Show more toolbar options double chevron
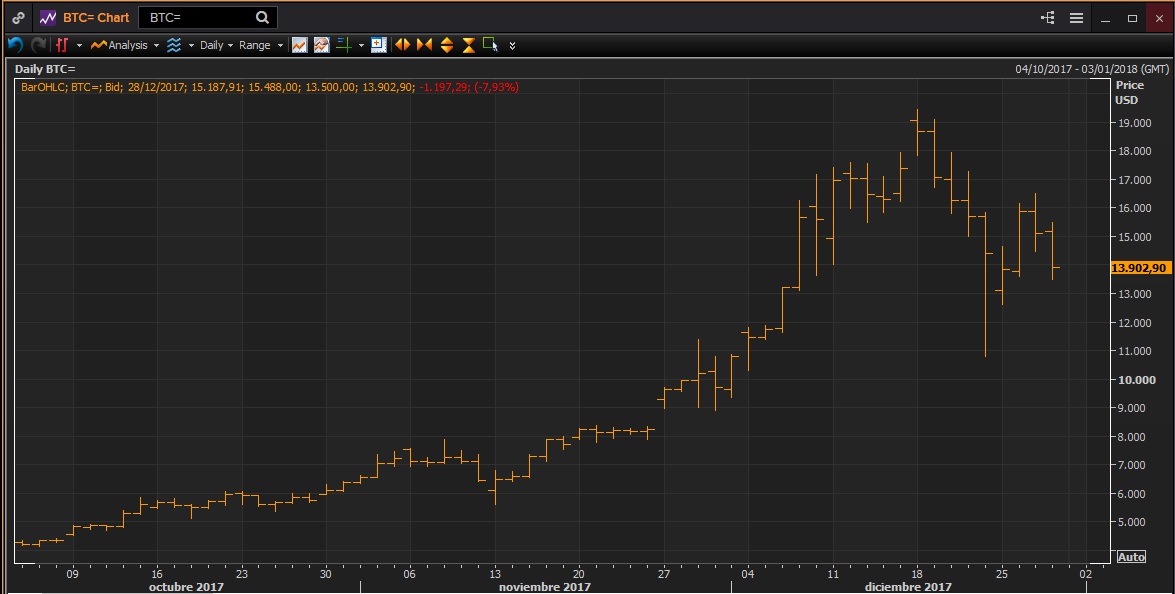The height and width of the screenshot is (594, 1175). point(513,46)
